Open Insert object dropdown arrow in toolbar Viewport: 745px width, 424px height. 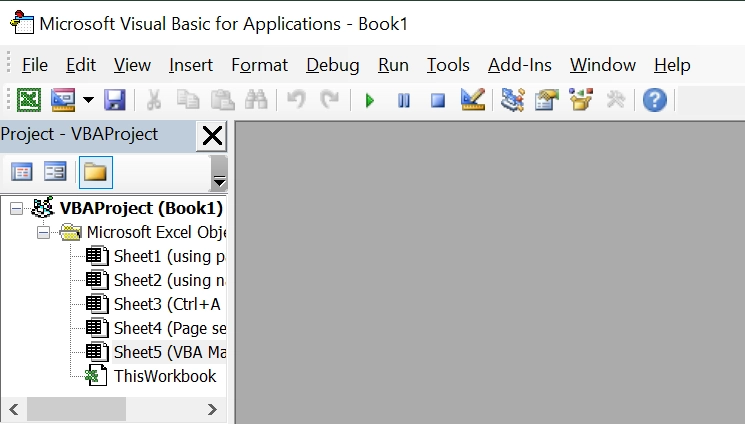point(88,100)
